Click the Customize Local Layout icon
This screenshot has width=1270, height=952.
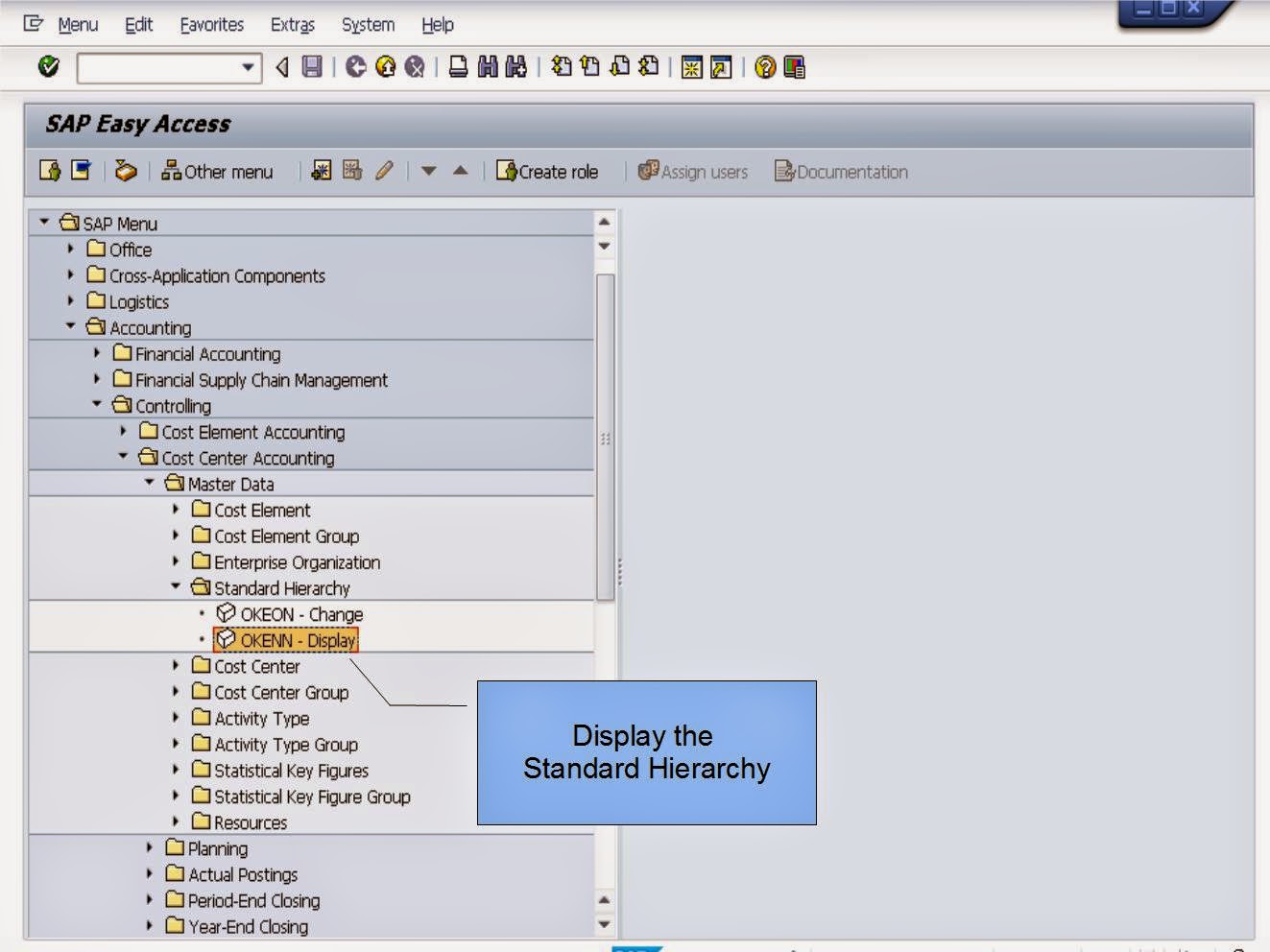(794, 67)
